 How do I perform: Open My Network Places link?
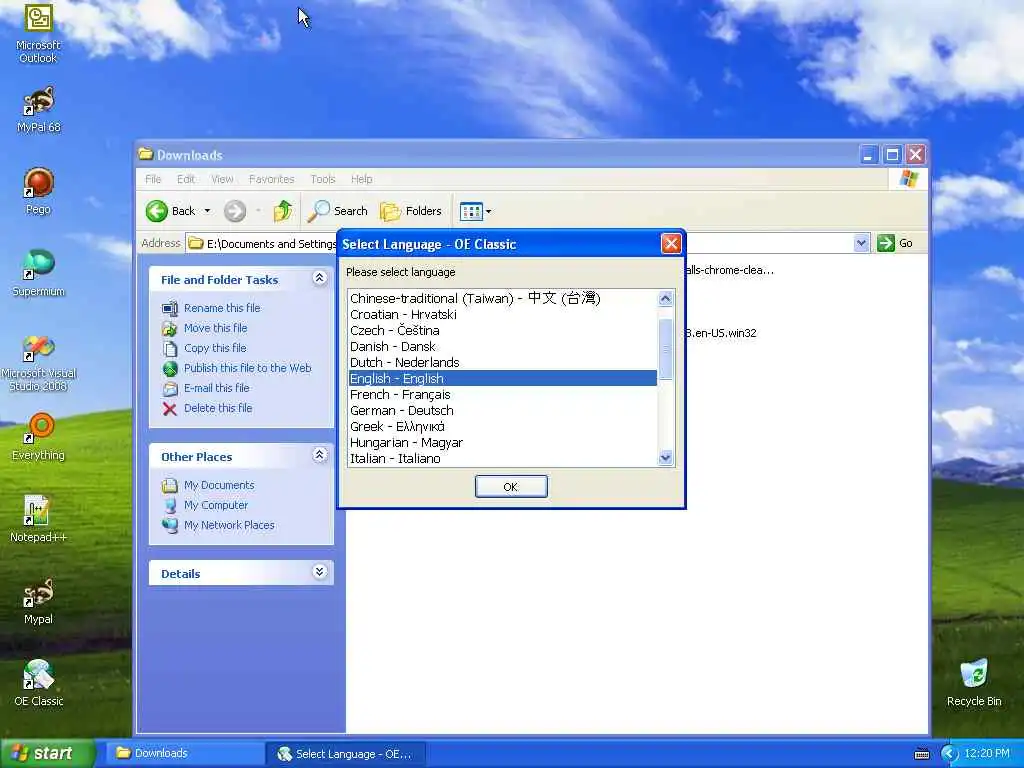pyautogui.click(x=229, y=525)
